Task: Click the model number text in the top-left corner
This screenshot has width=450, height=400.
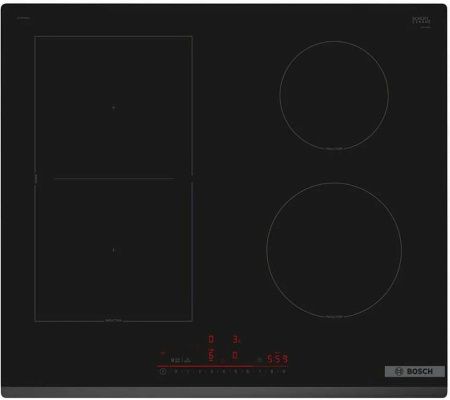Action: pyautogui.click(x=24, y=18)
